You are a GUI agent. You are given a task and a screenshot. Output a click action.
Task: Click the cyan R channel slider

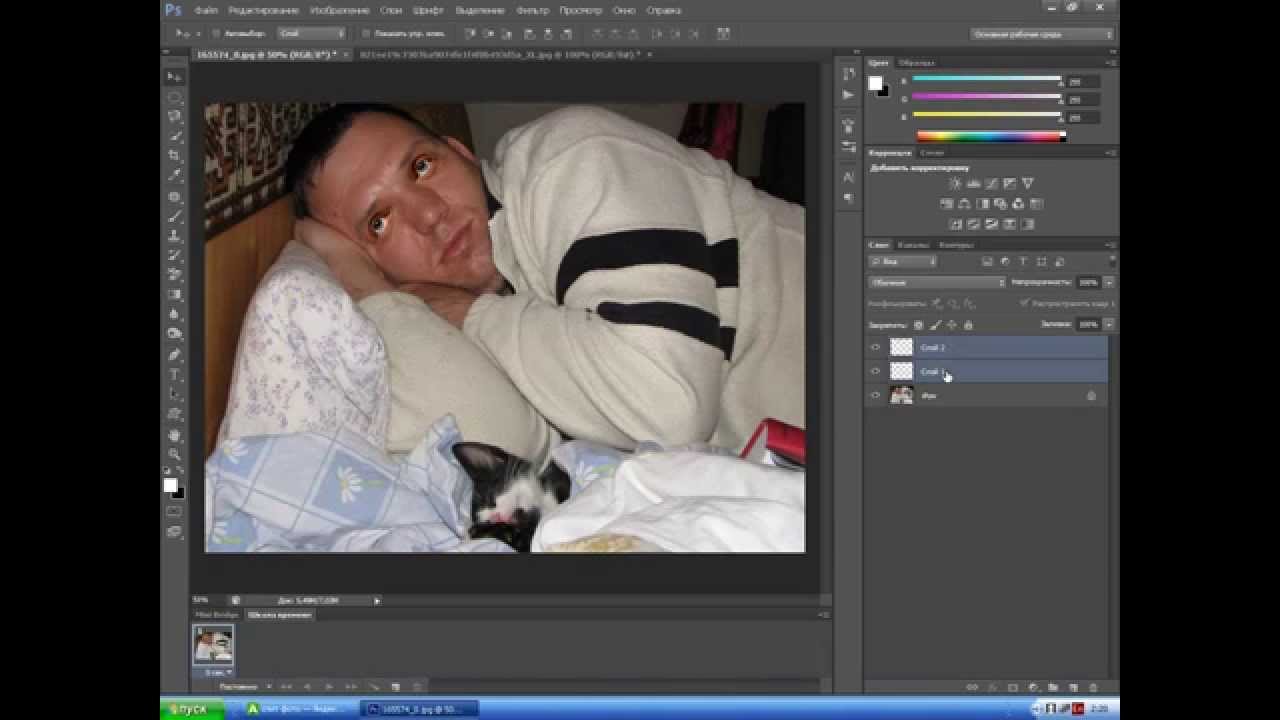(x=987, y=80)
